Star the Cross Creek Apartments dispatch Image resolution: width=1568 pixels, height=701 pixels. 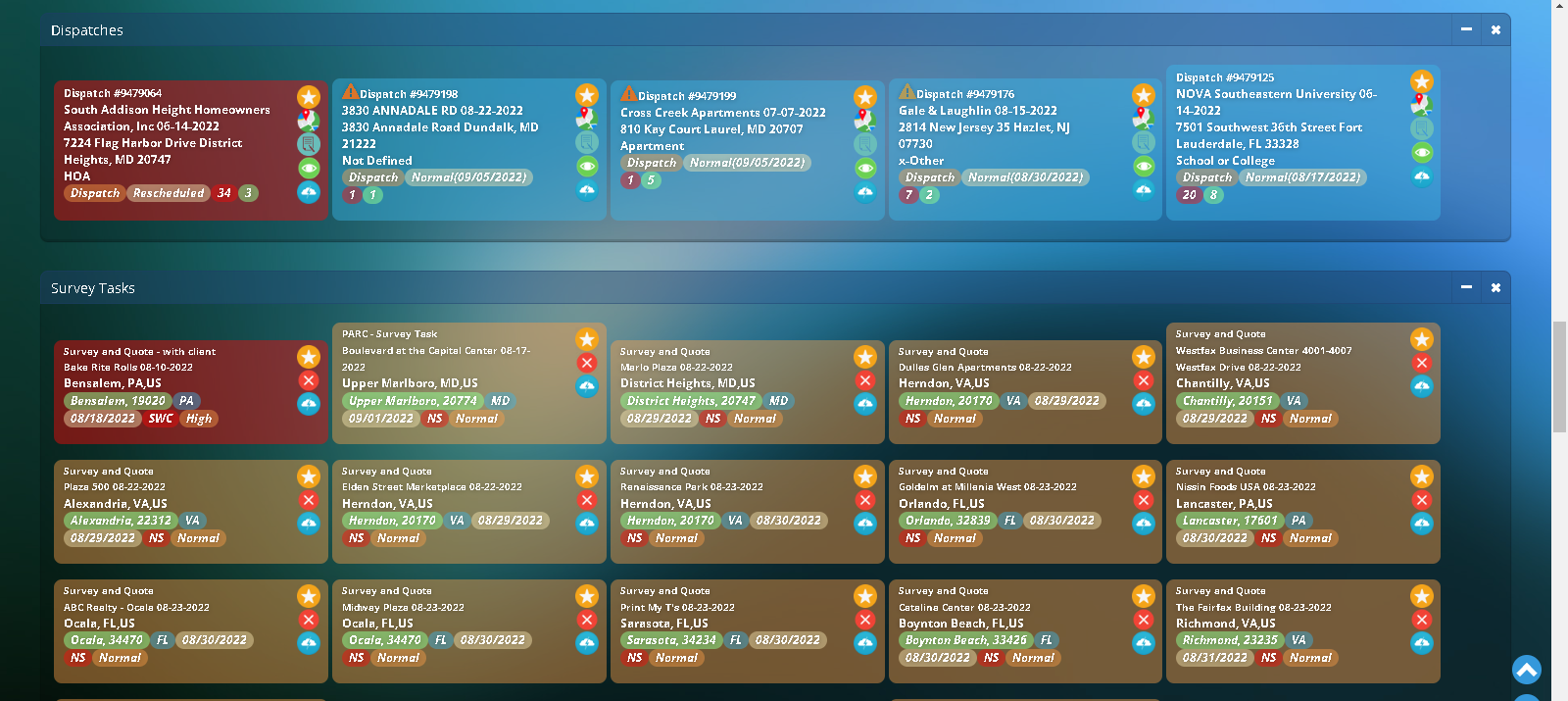(865, 96)
